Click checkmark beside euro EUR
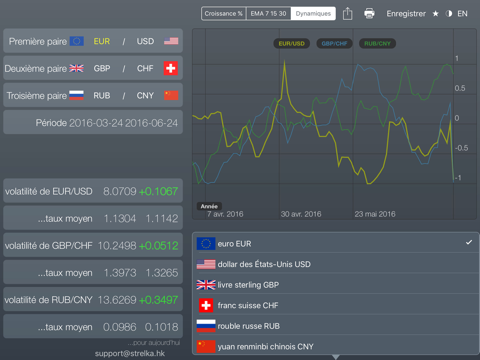The image size is (480, 360). (469, 242)
